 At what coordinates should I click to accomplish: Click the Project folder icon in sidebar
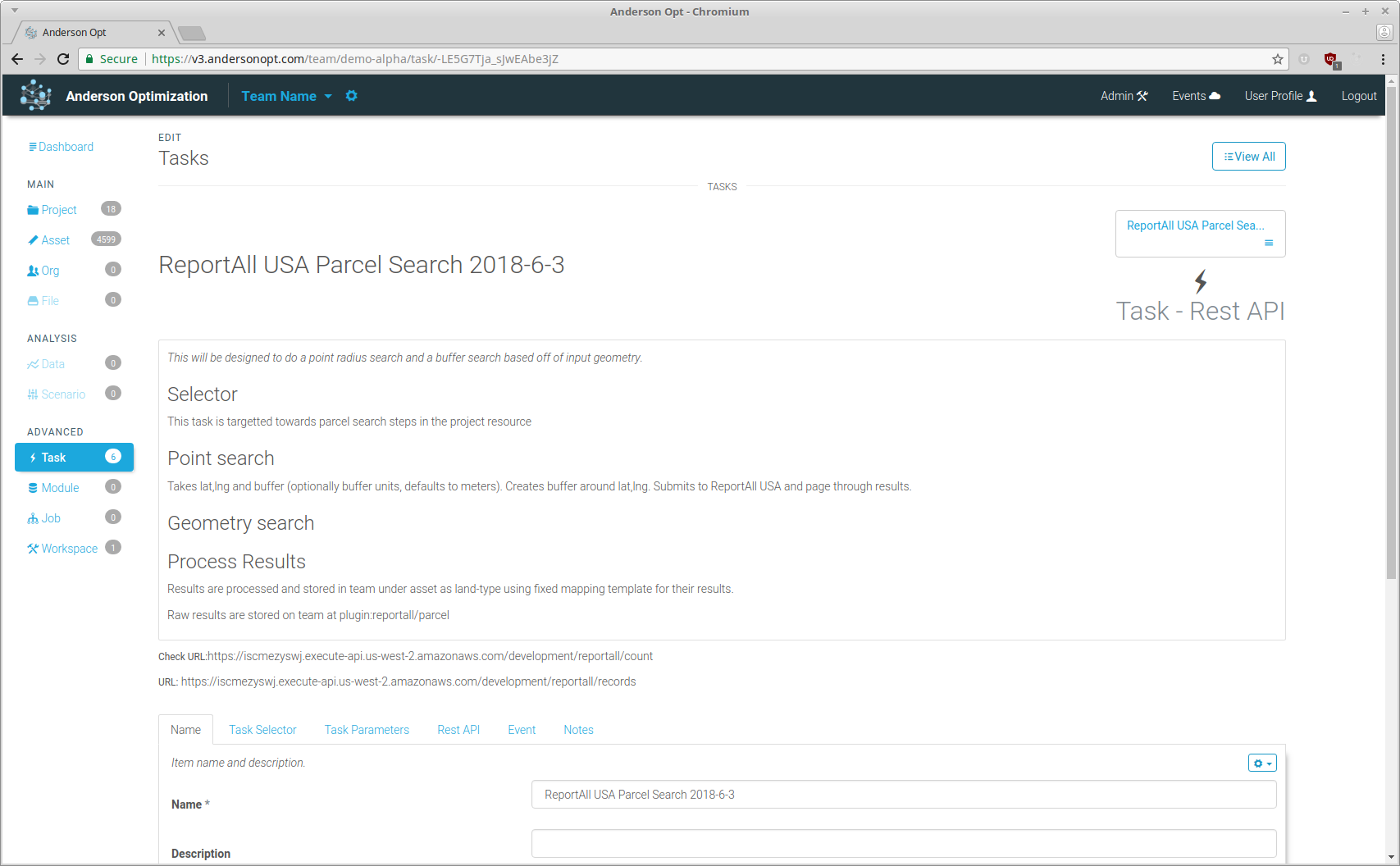pos(33,210)
